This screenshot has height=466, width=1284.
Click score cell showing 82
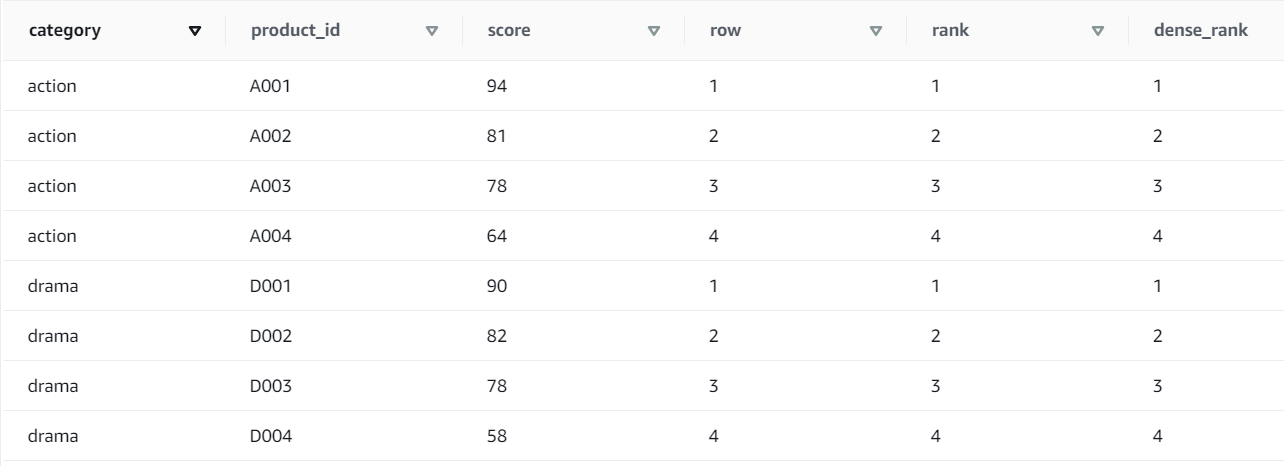pos(497,336)
